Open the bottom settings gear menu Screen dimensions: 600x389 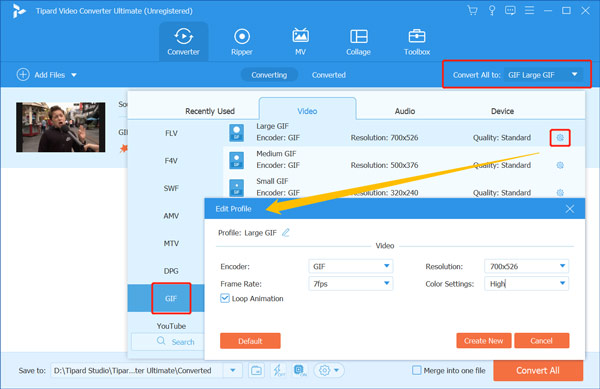pos(329,370)
